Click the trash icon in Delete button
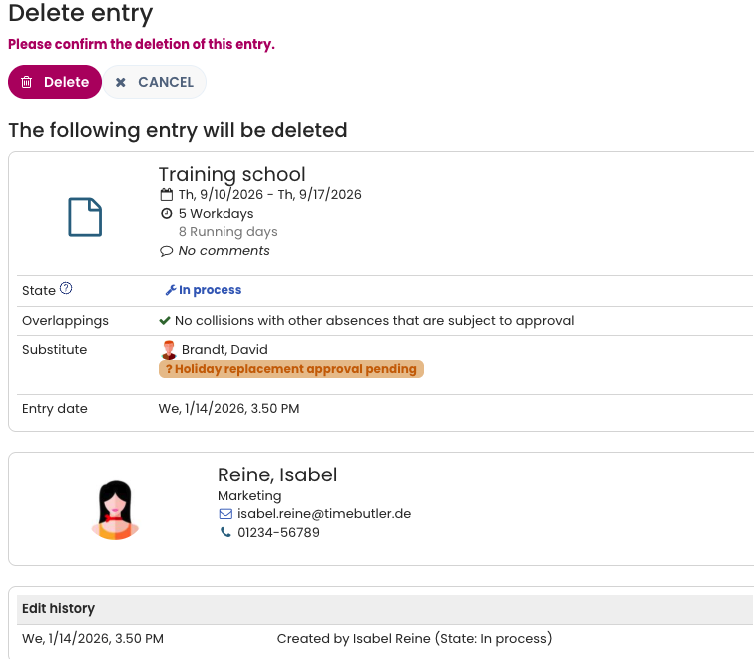 coord(27,82)
